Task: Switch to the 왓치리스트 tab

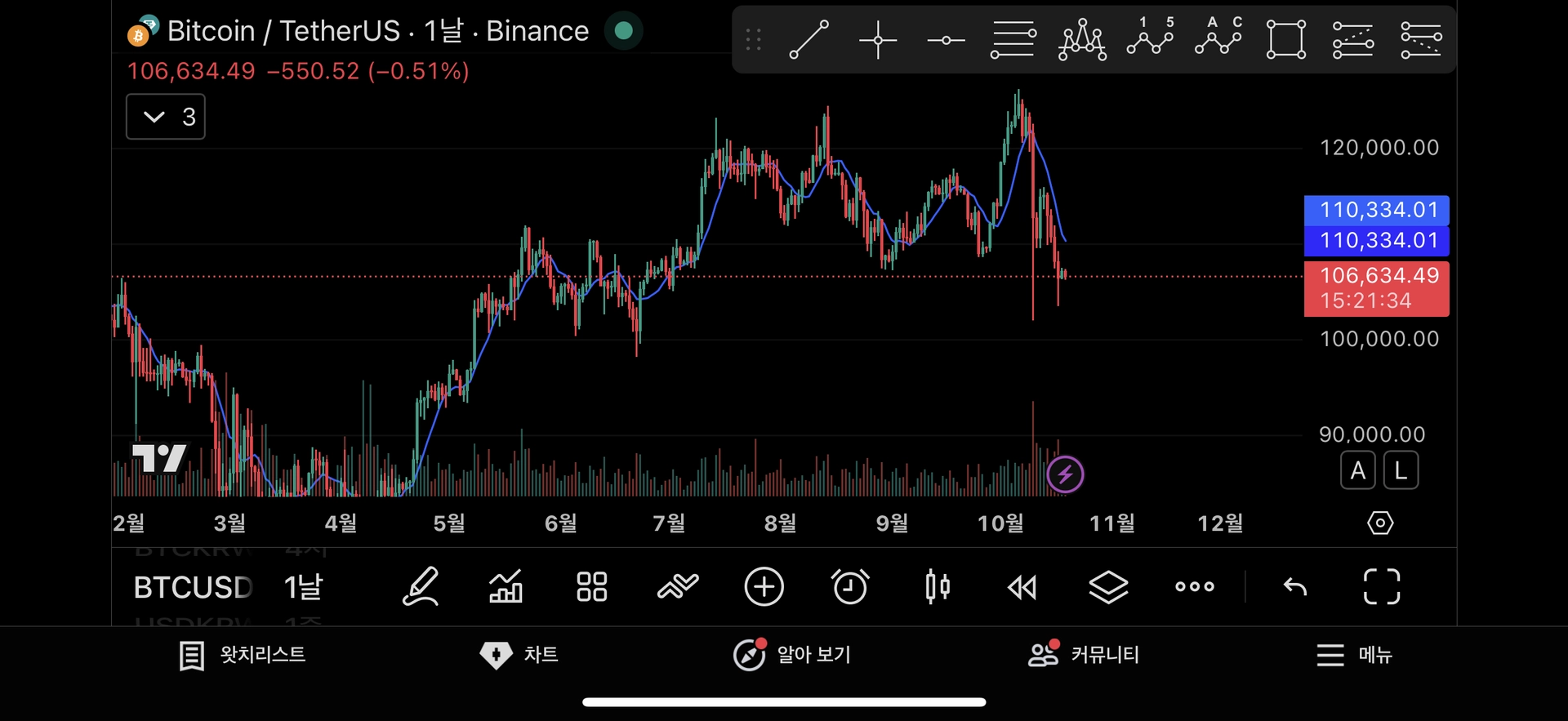Action: coord(243,655)
